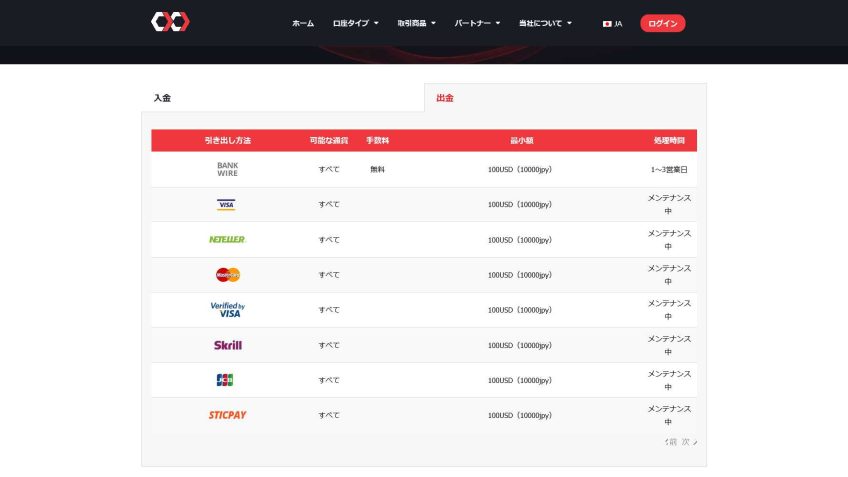
Task: Click the Neteller logo
Action: [227, 240]
